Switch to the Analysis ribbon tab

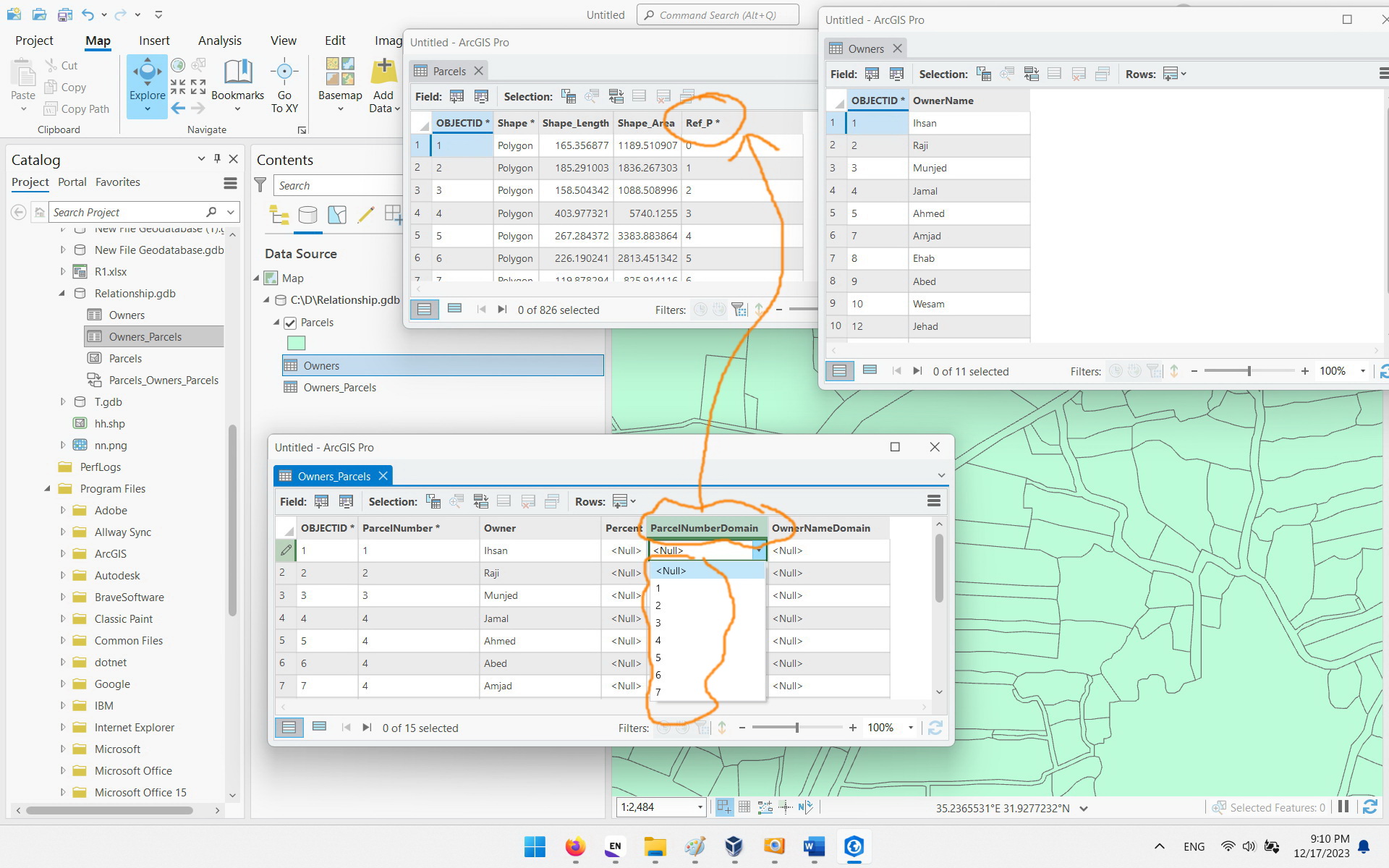[219, 41]
